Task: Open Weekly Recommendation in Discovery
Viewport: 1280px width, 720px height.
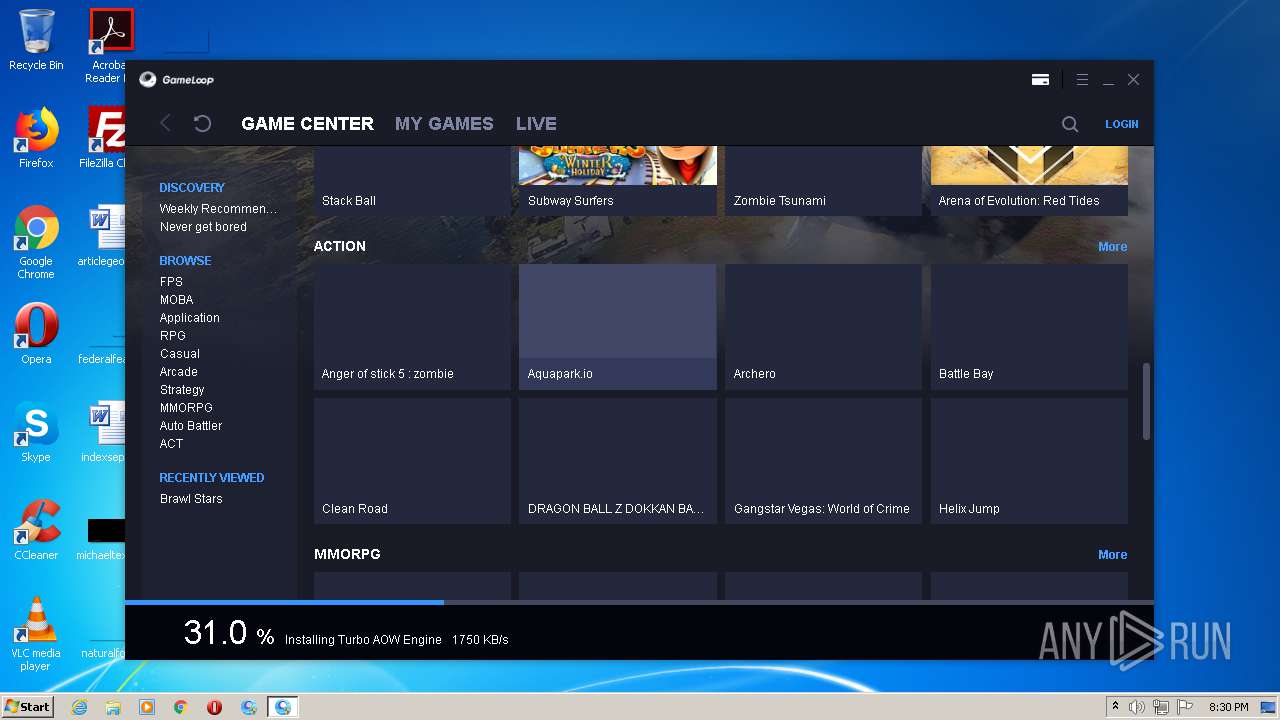Action: coord(218,209)
